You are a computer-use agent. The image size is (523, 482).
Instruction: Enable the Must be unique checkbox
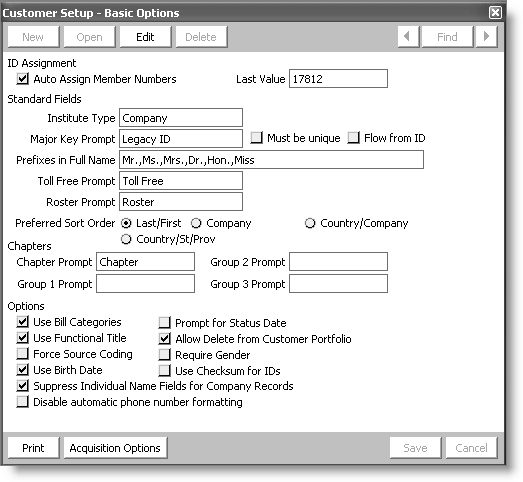(256, 137)
